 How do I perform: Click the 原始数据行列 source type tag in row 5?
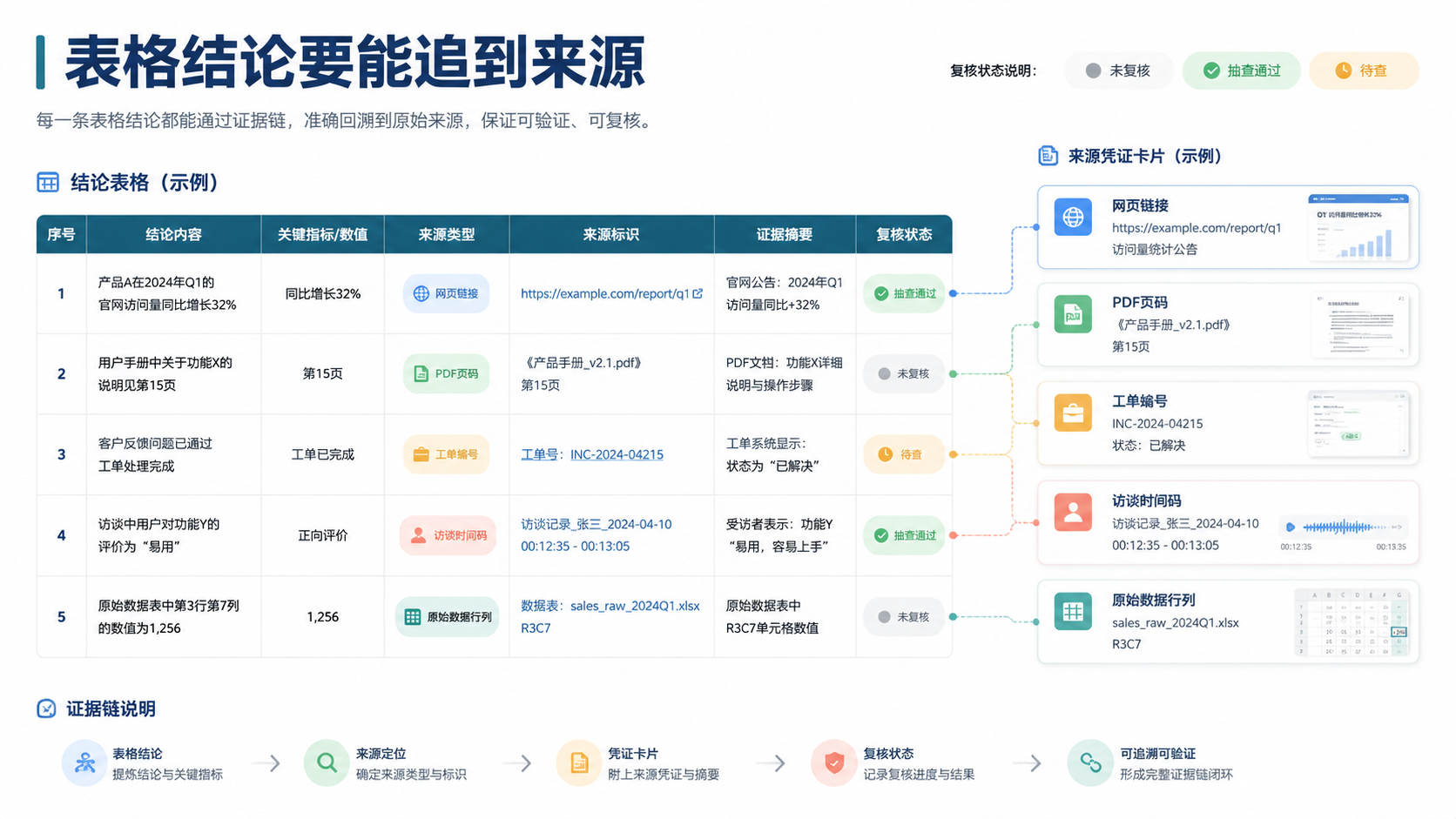448,616
